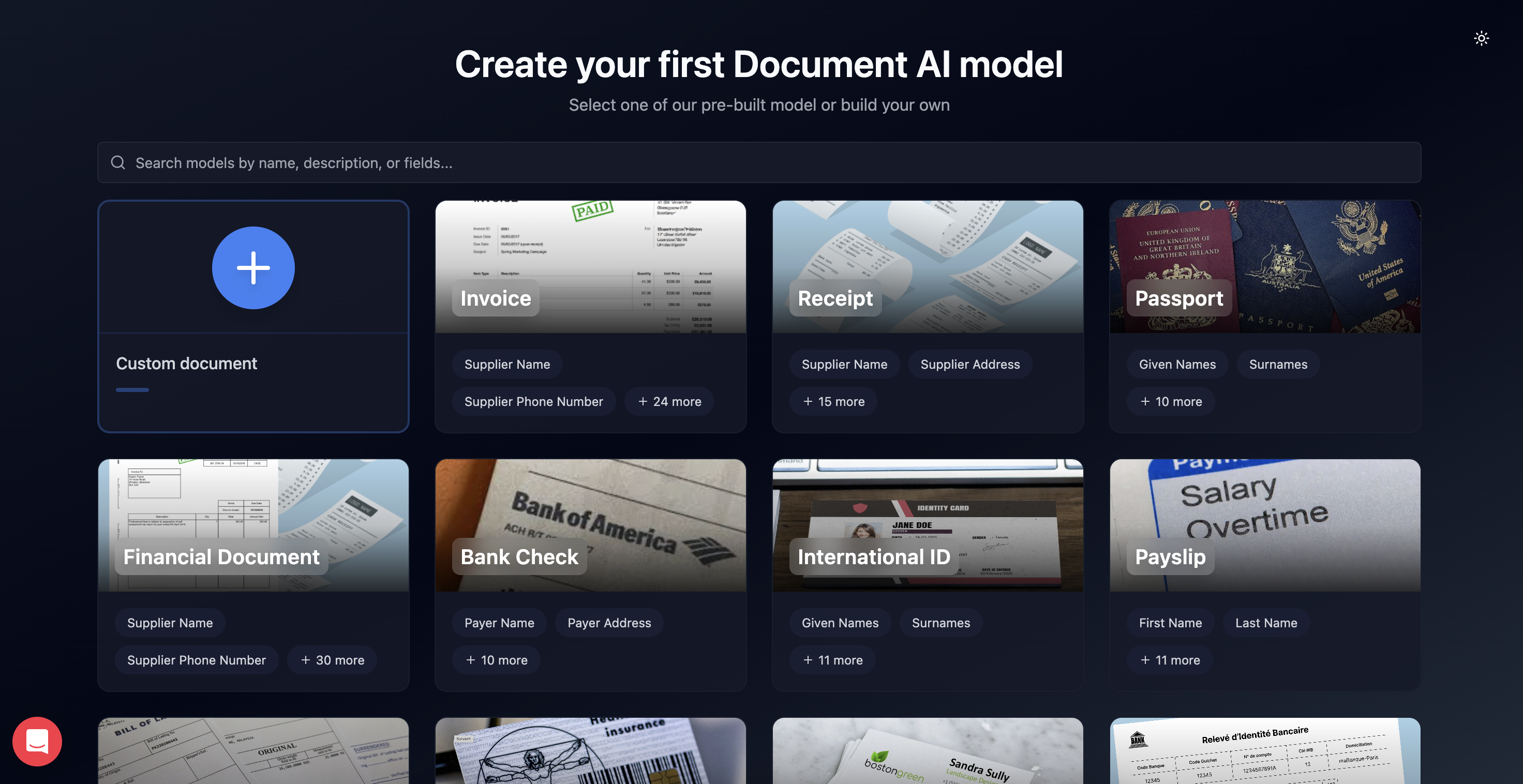Open the red chat support widget
The image size is (1523, 784).
tap(37, 741)
